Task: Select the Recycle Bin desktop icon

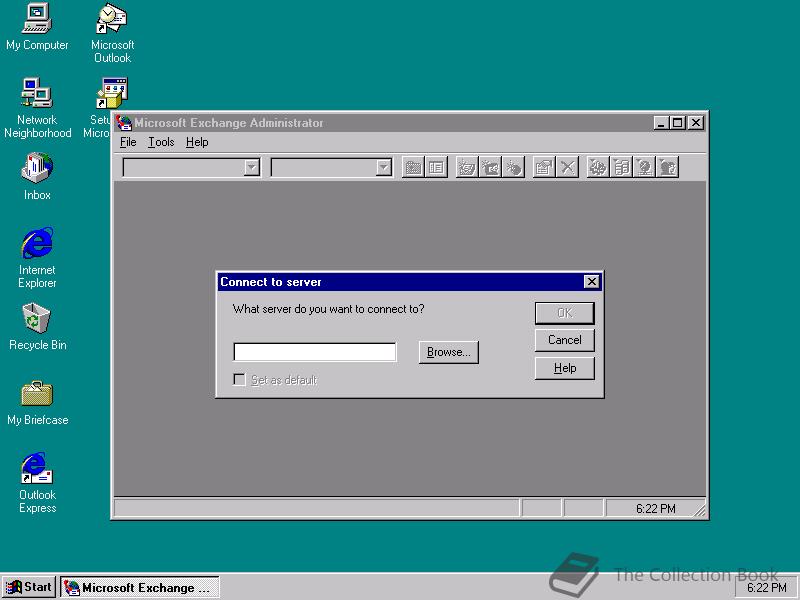Action: 37,327
